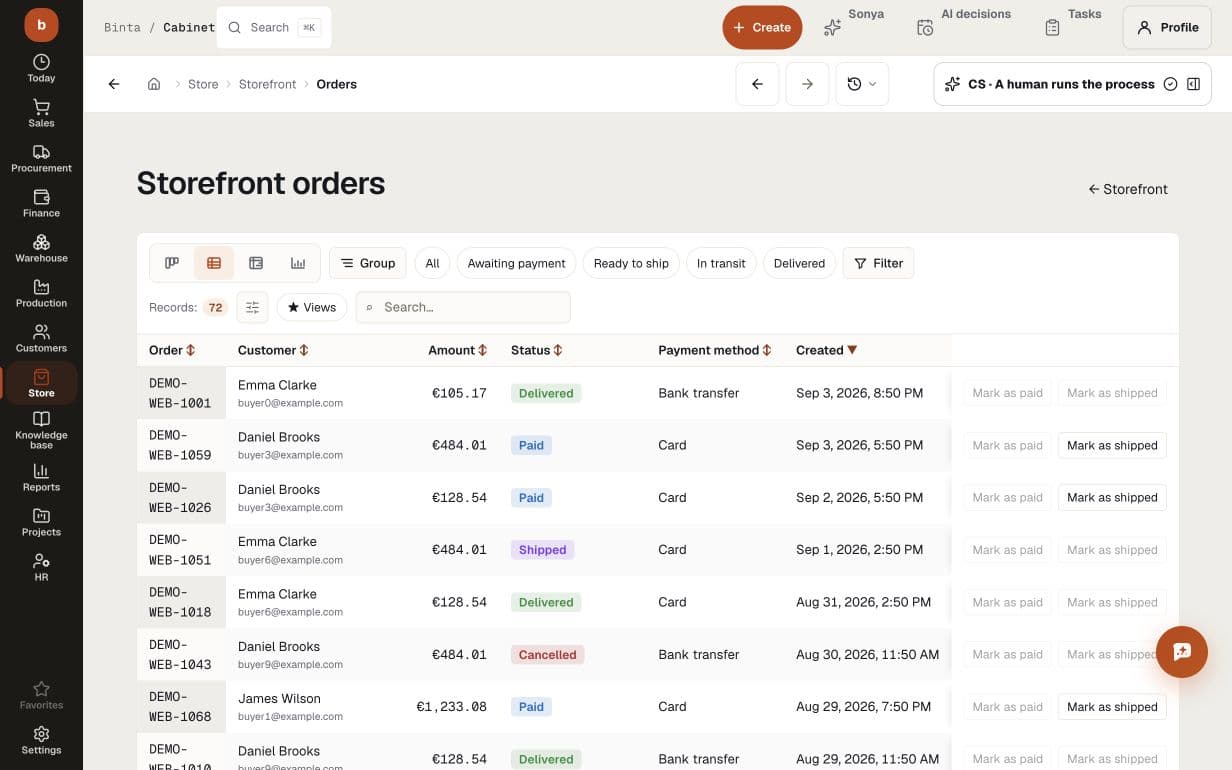Screen dimensions: 1232x770
Task: Click the Create button
Action: [x=762, y=27]
